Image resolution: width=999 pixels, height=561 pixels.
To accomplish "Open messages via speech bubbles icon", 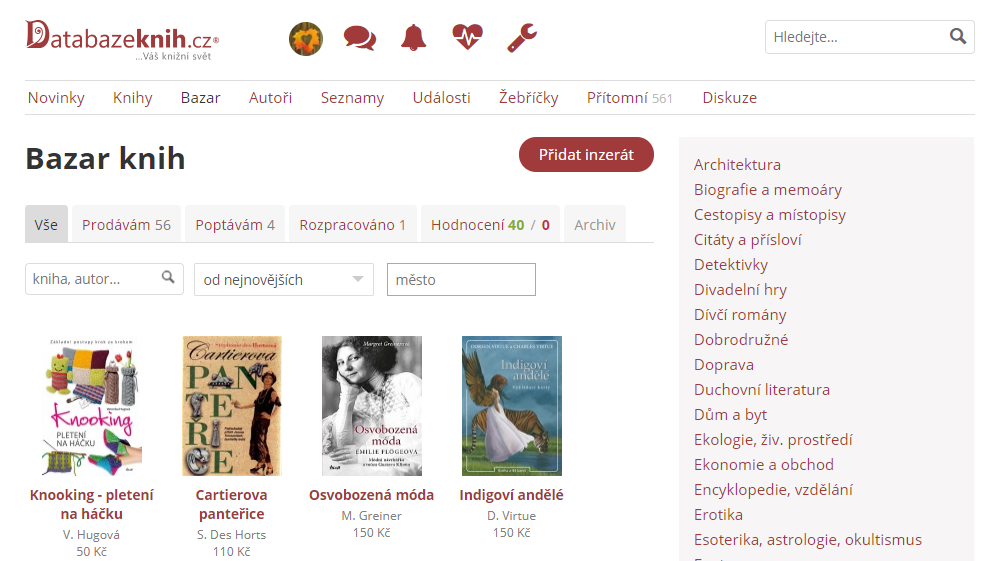I will coord(360,39).
